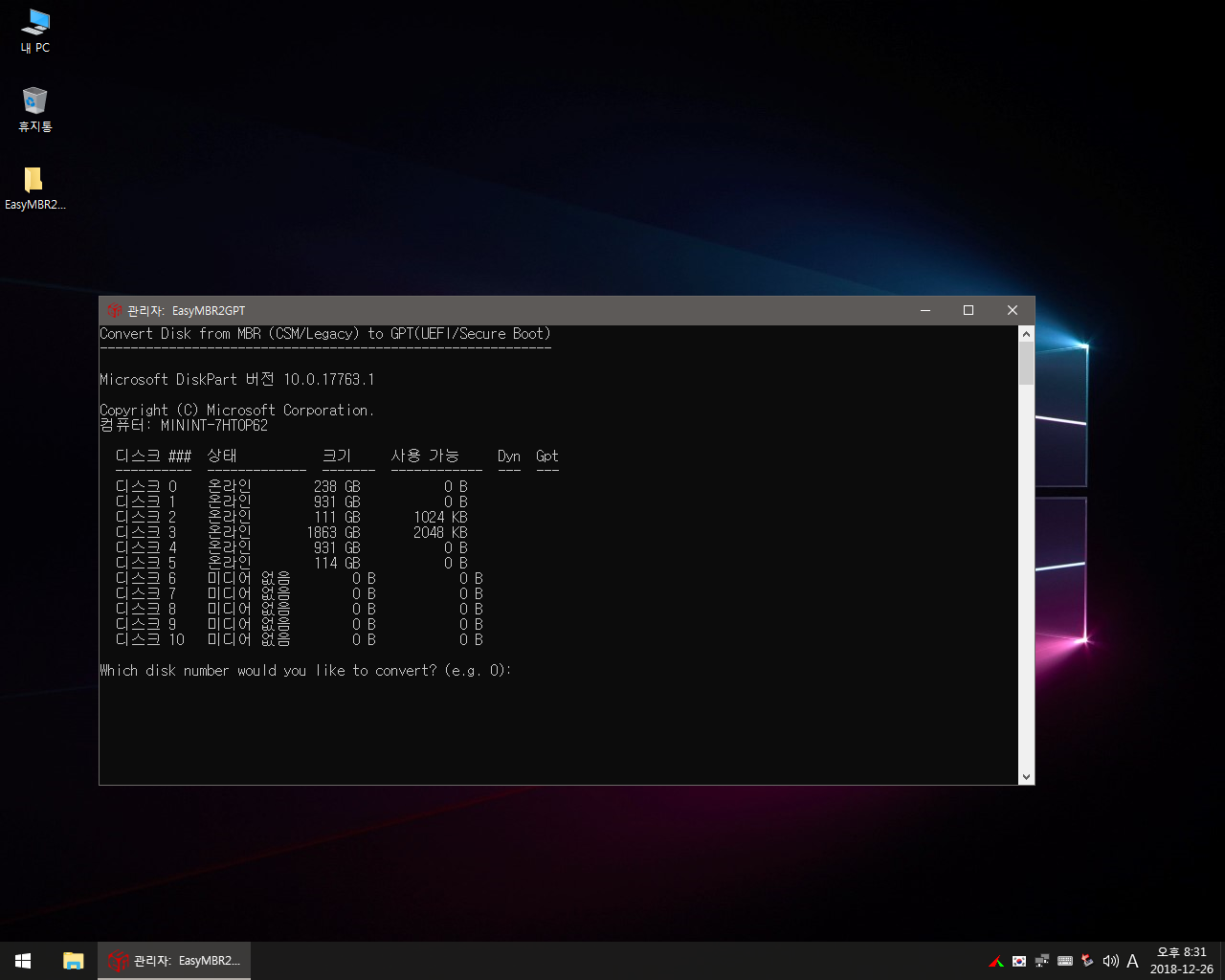Screen dimensions: 1225x980
Task: Click the 'Convert Disk from MBR' heading
Action: 325,333
